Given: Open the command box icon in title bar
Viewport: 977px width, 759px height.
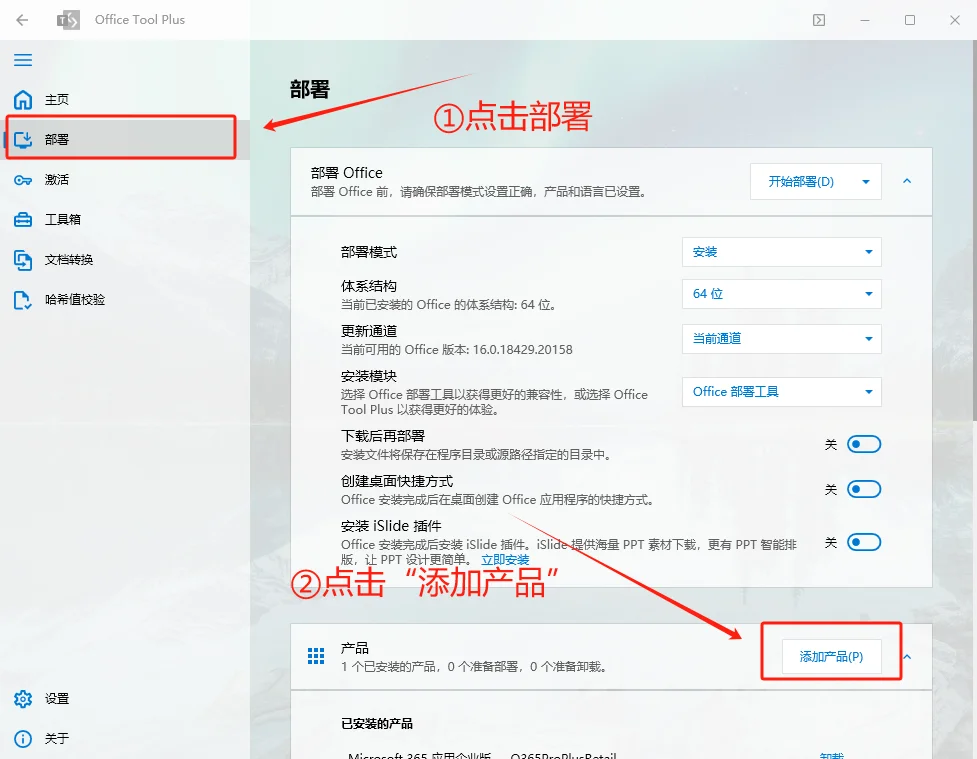Looking at the screenshot, I should [819, 20].
